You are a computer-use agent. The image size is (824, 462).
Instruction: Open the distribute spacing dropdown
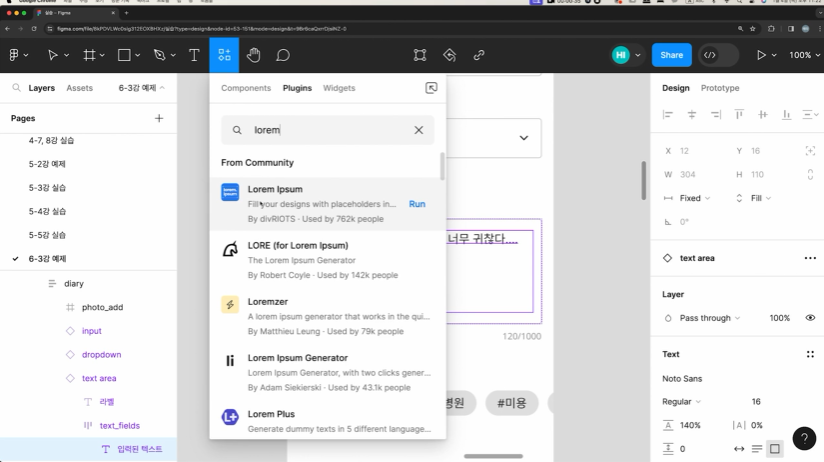(x=810, y=115)
